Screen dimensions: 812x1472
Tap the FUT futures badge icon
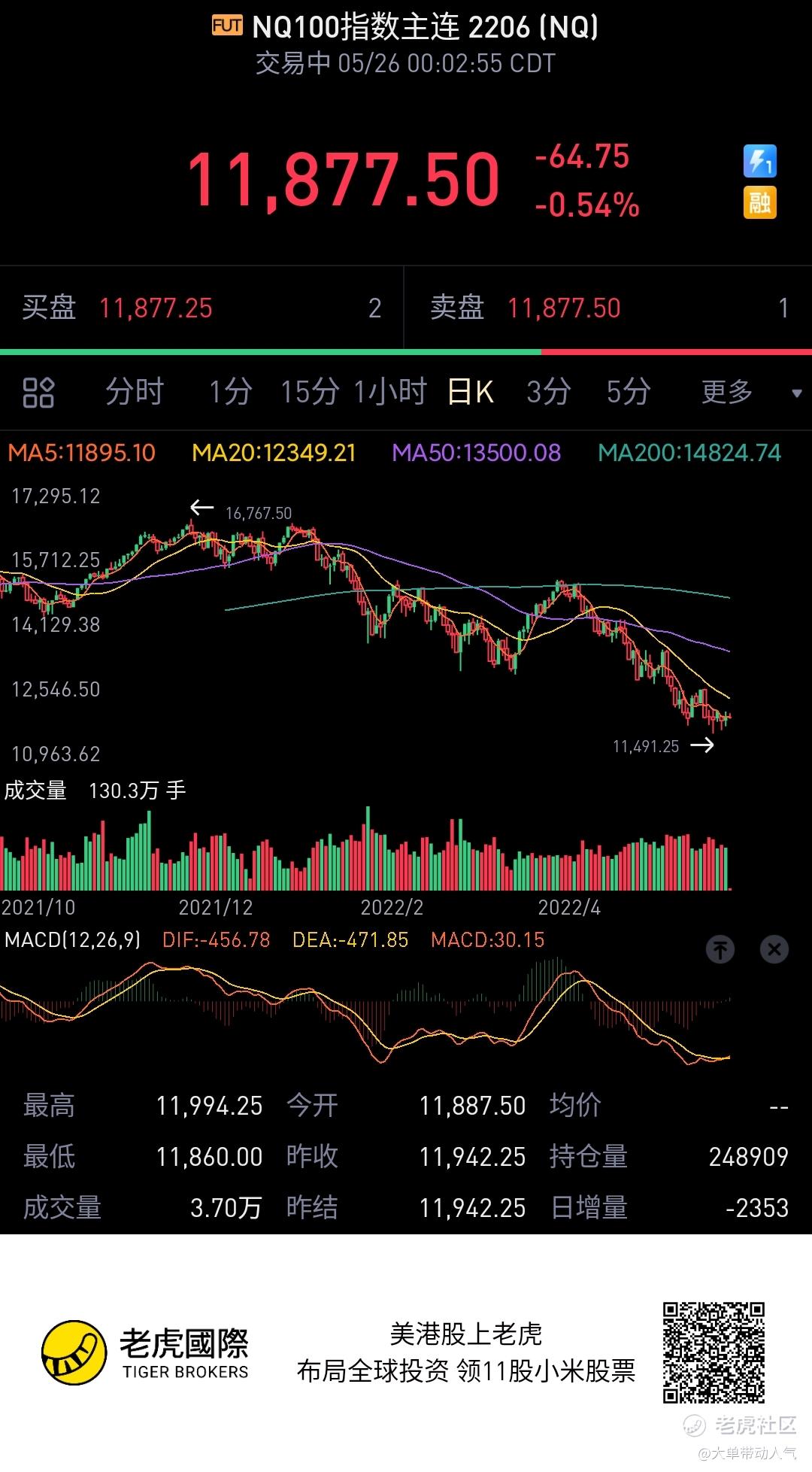pyautogui.click(x=227, y=26)
